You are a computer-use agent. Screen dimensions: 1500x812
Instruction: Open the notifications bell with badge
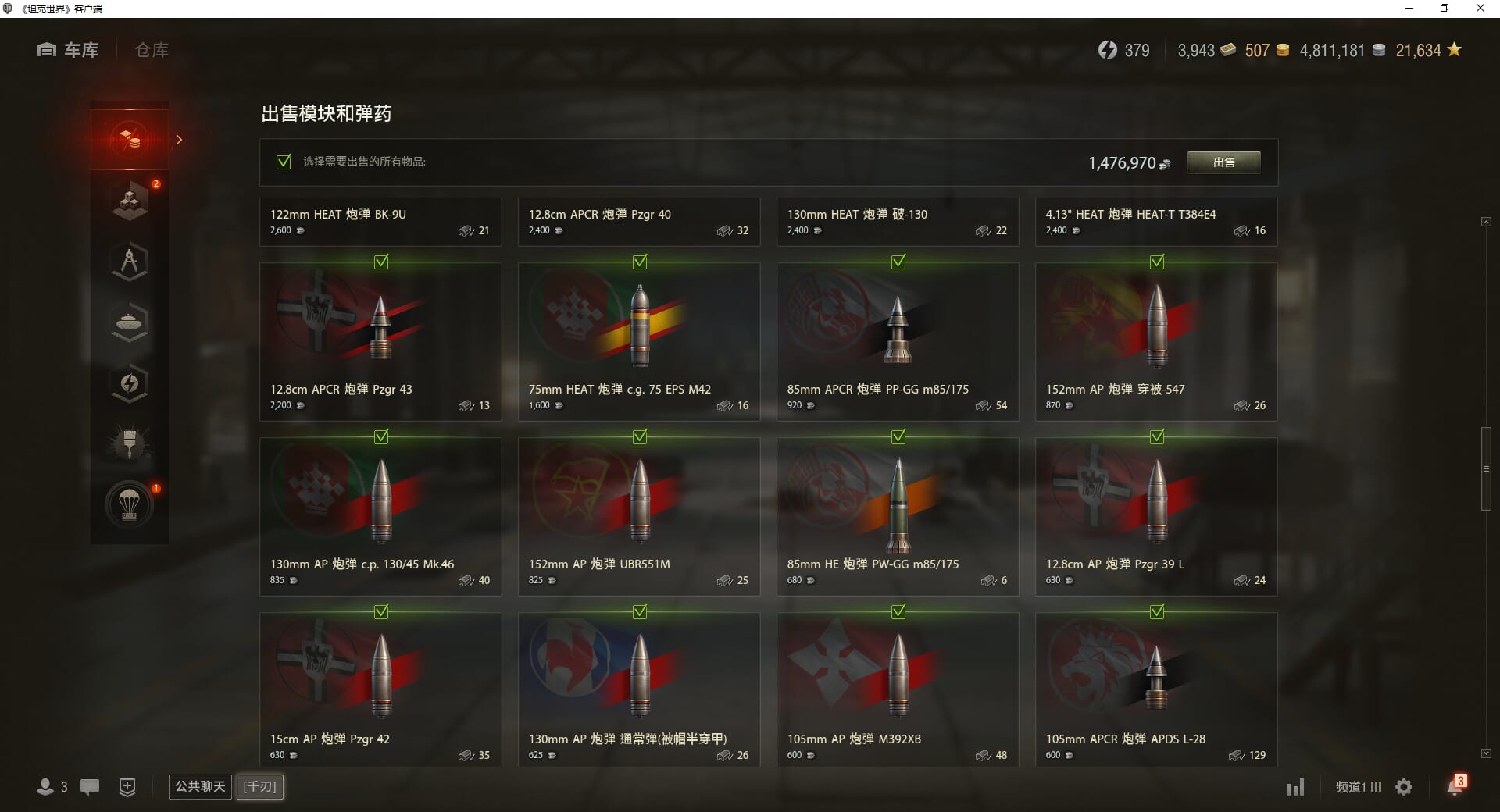pos(1455,785)
